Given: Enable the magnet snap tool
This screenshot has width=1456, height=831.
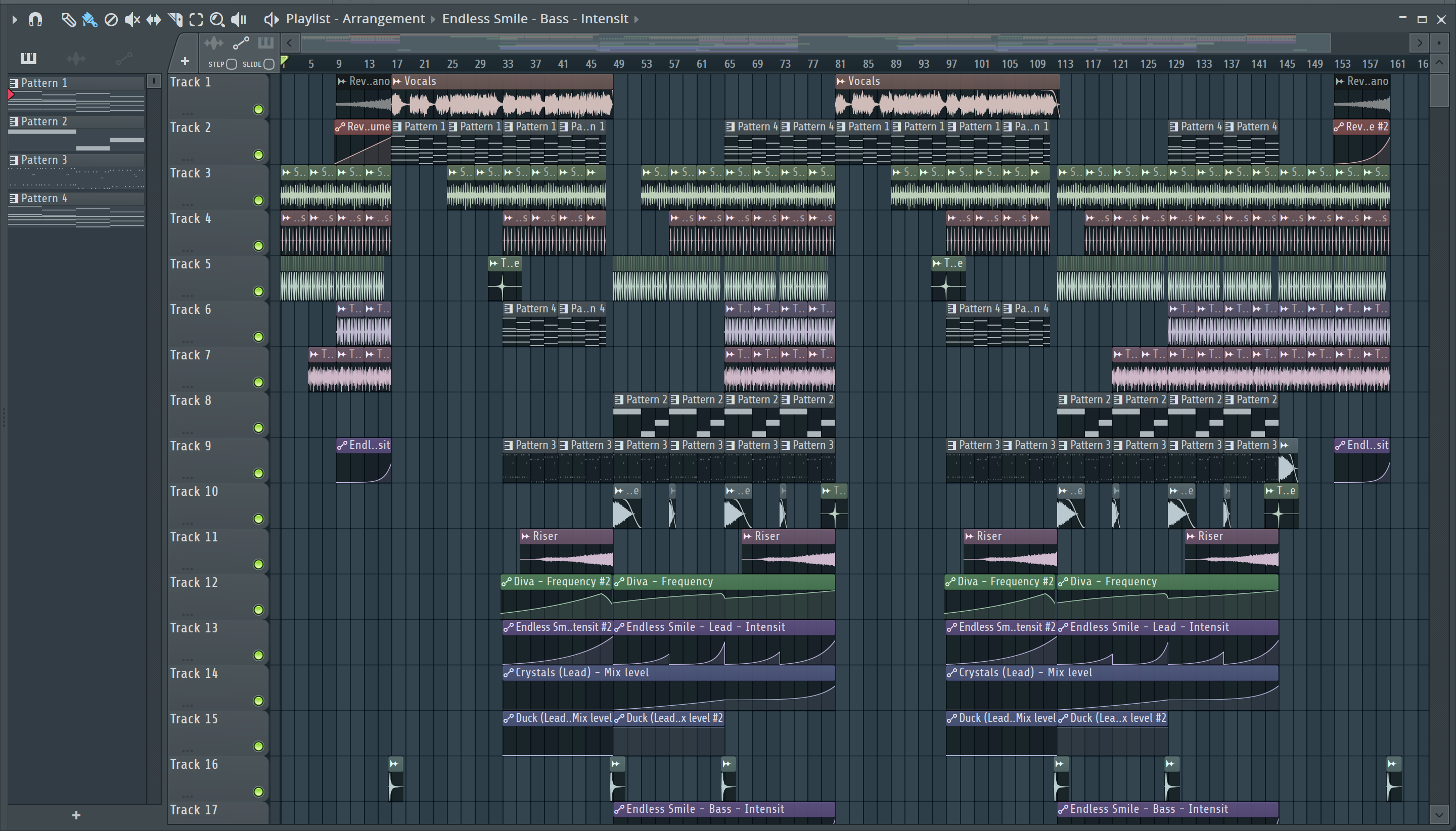Looking at the screenshot, I should tap(35, 19).
